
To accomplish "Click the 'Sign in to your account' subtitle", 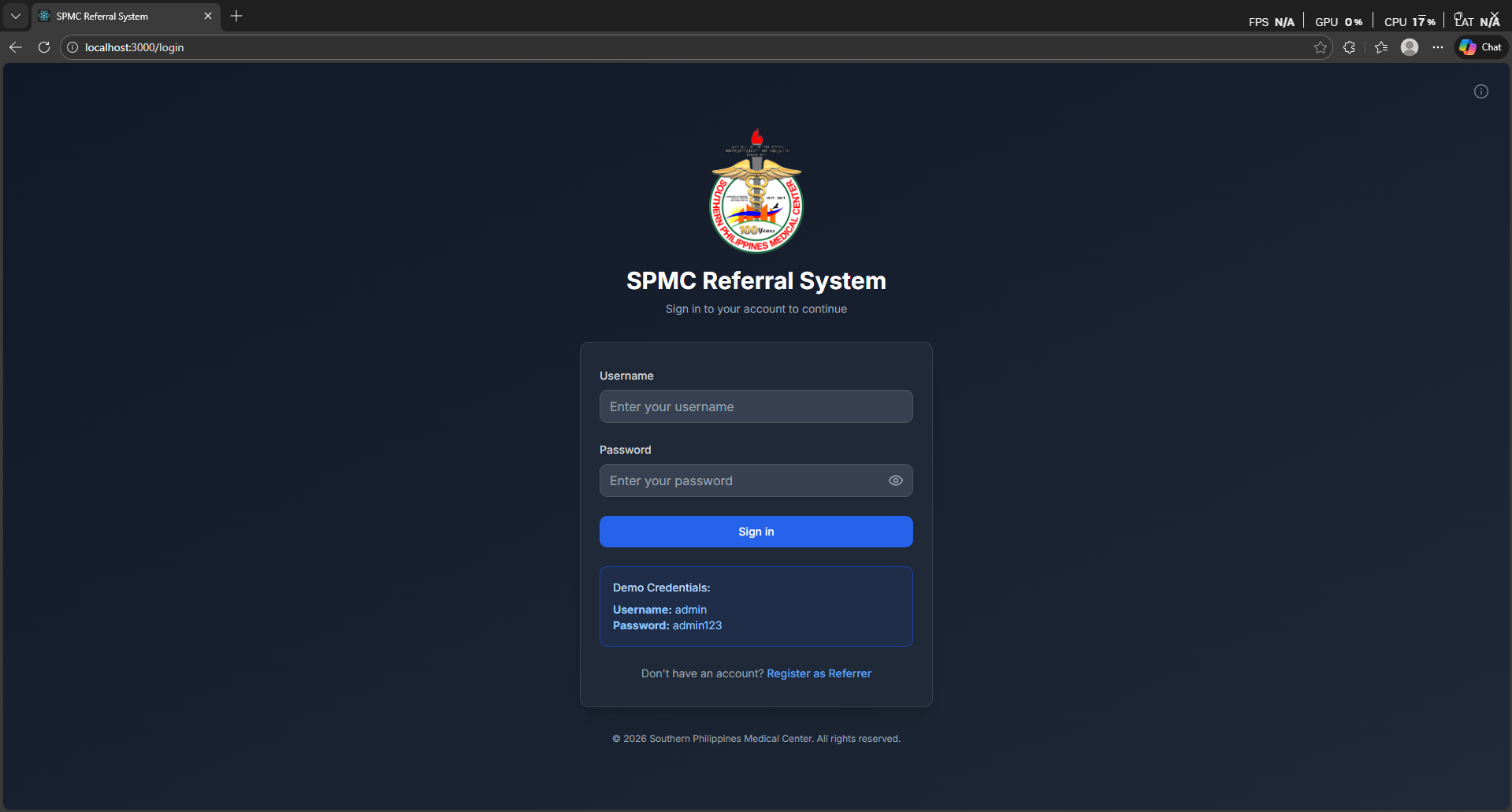I will pos(756,309).
